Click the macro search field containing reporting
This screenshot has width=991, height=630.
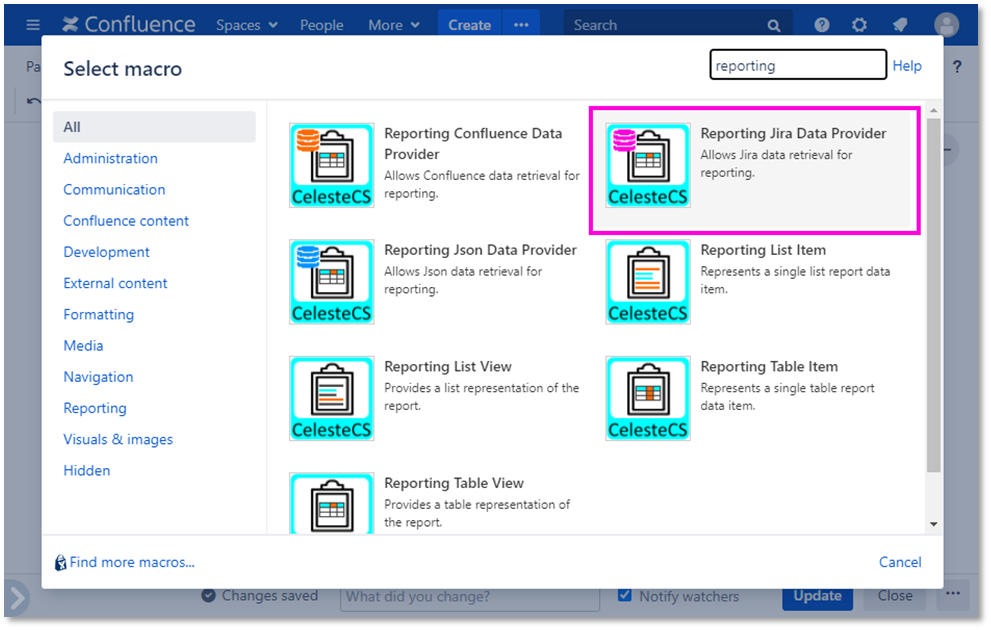[798, 64]
